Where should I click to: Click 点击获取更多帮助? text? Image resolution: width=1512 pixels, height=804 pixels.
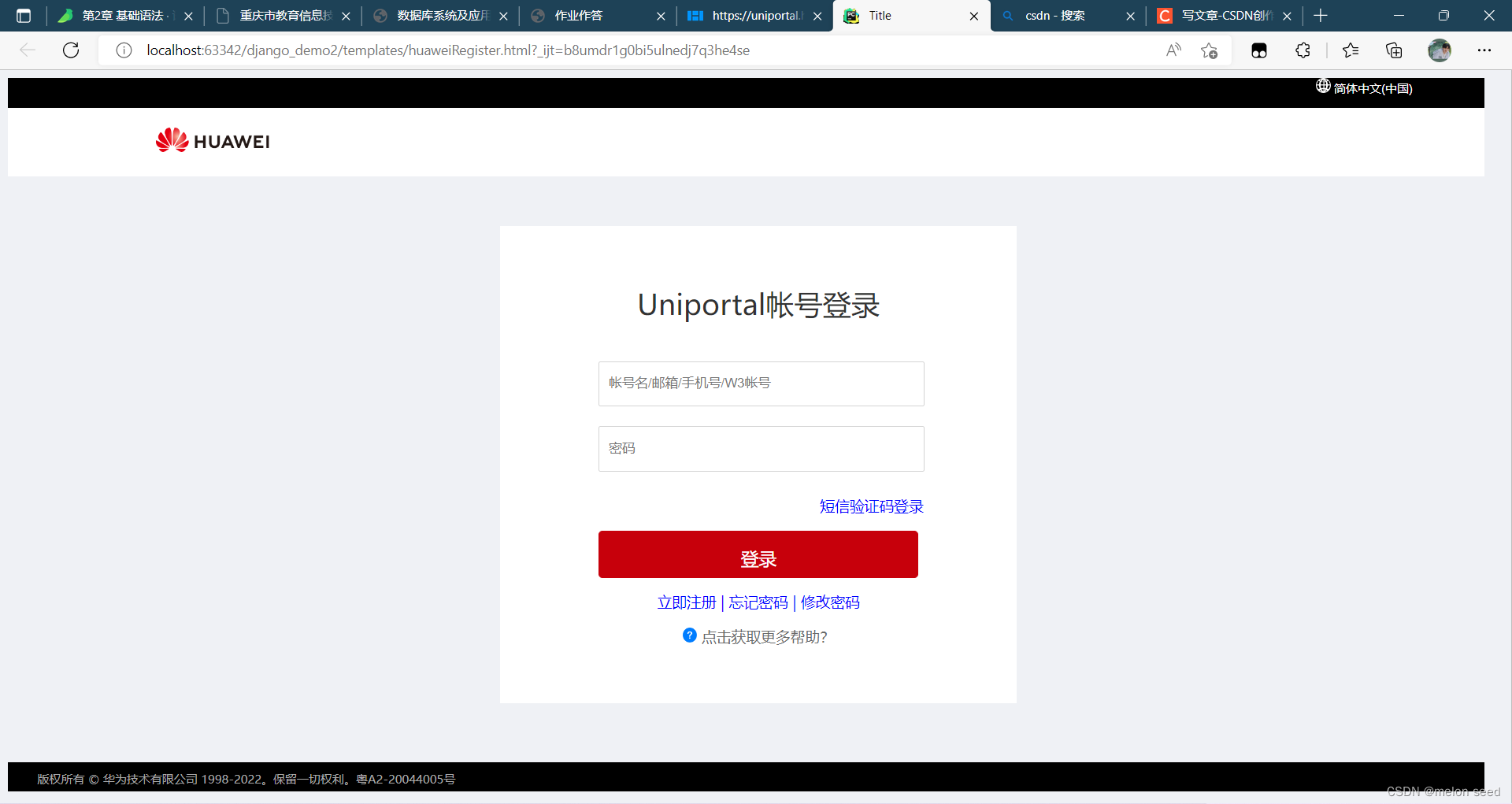764,637
